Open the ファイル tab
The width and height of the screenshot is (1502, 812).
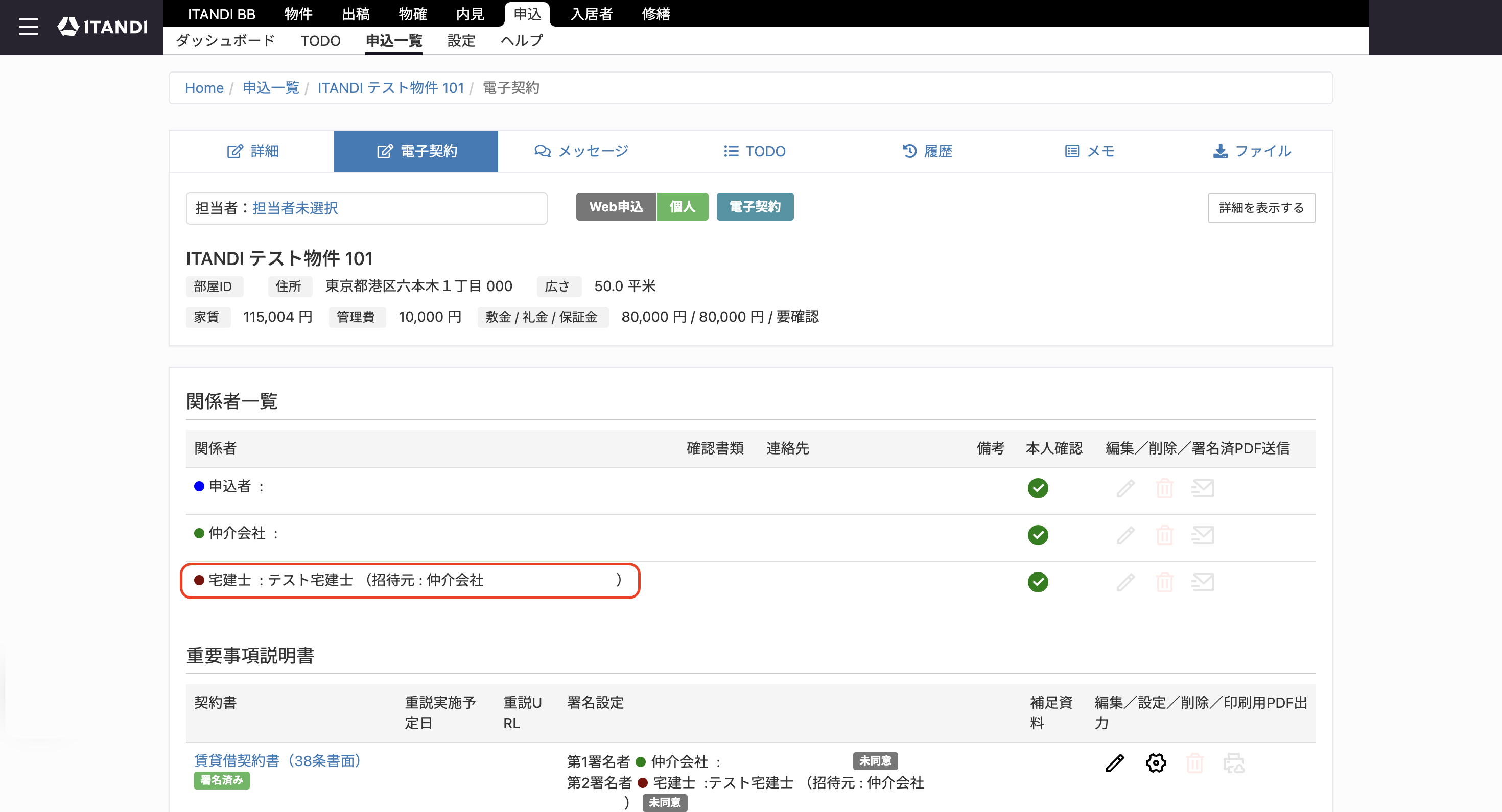coord(1252,151)
